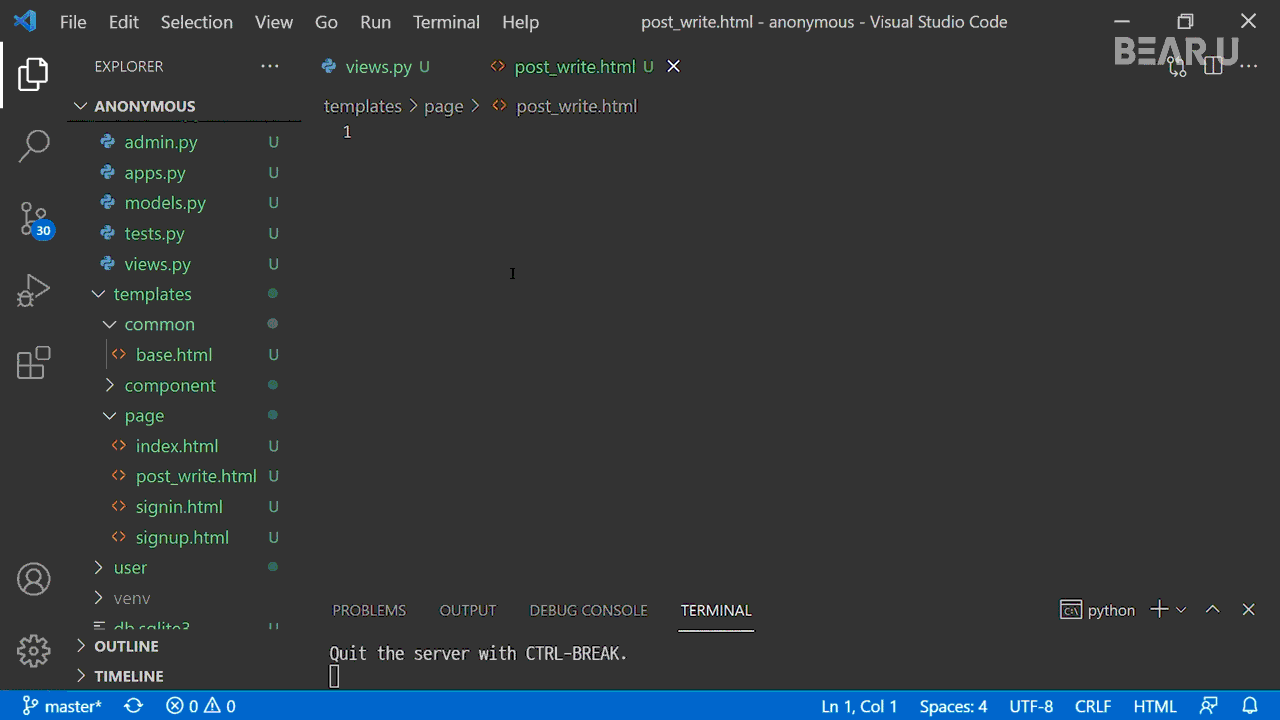This screenshot has height=720, width=1280.
Task: Click the feedback icon in status bar
Action: [x=1210, y=706]
